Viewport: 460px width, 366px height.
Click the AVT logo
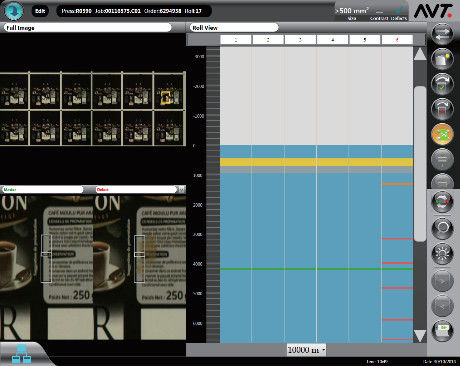click(x=433, y=12)
